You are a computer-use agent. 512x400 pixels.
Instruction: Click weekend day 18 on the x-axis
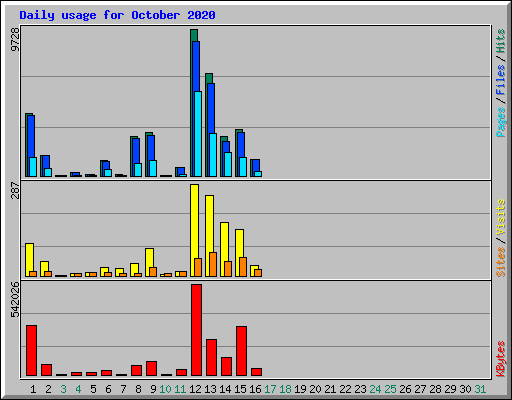click(285, 389)
